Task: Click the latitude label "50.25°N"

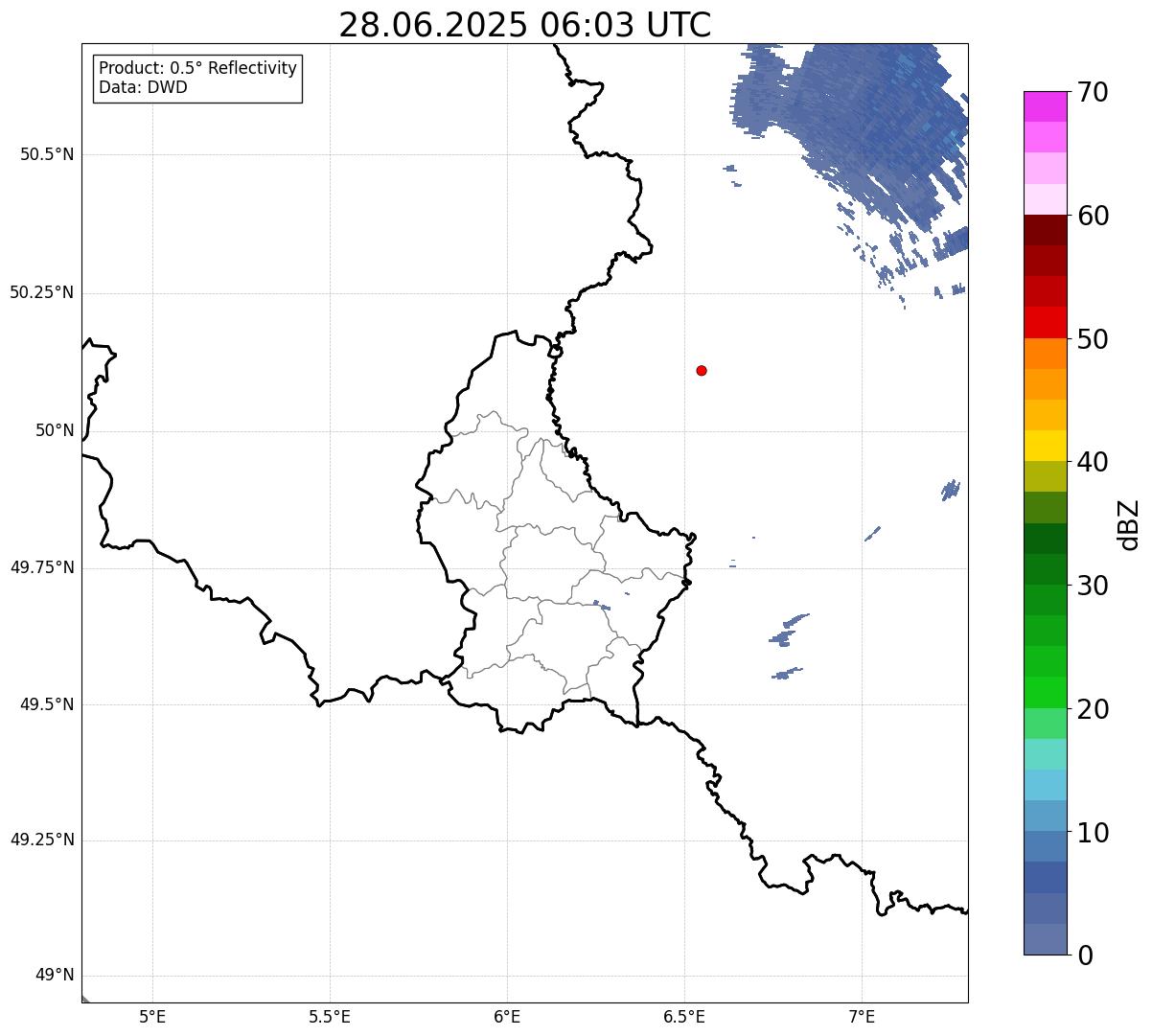Action: pyautogui.click(x=42, y=292)
